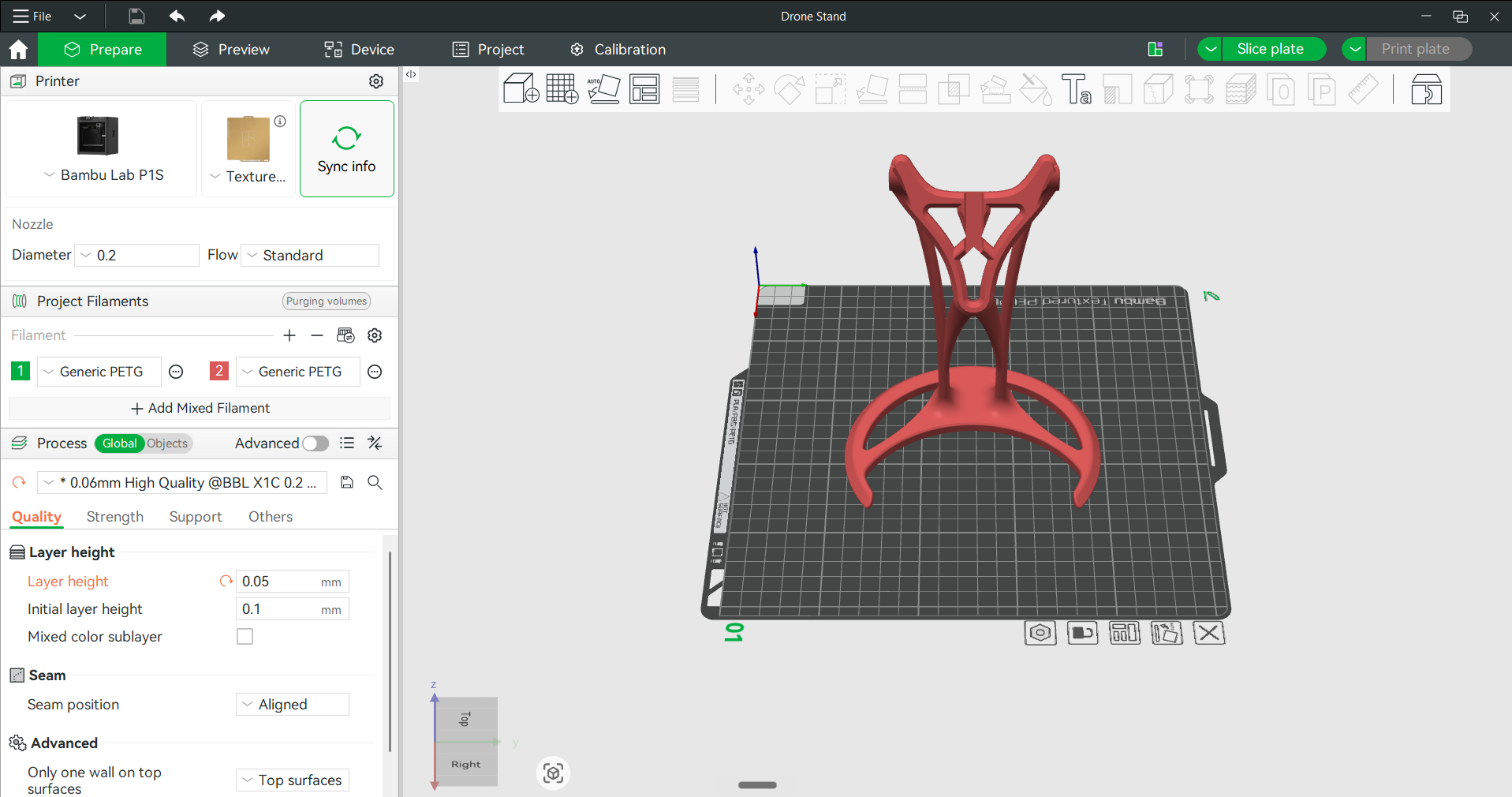Check the Mixed color sublayer checkbox
This screenshot has width=1512, height=797.
245,636
